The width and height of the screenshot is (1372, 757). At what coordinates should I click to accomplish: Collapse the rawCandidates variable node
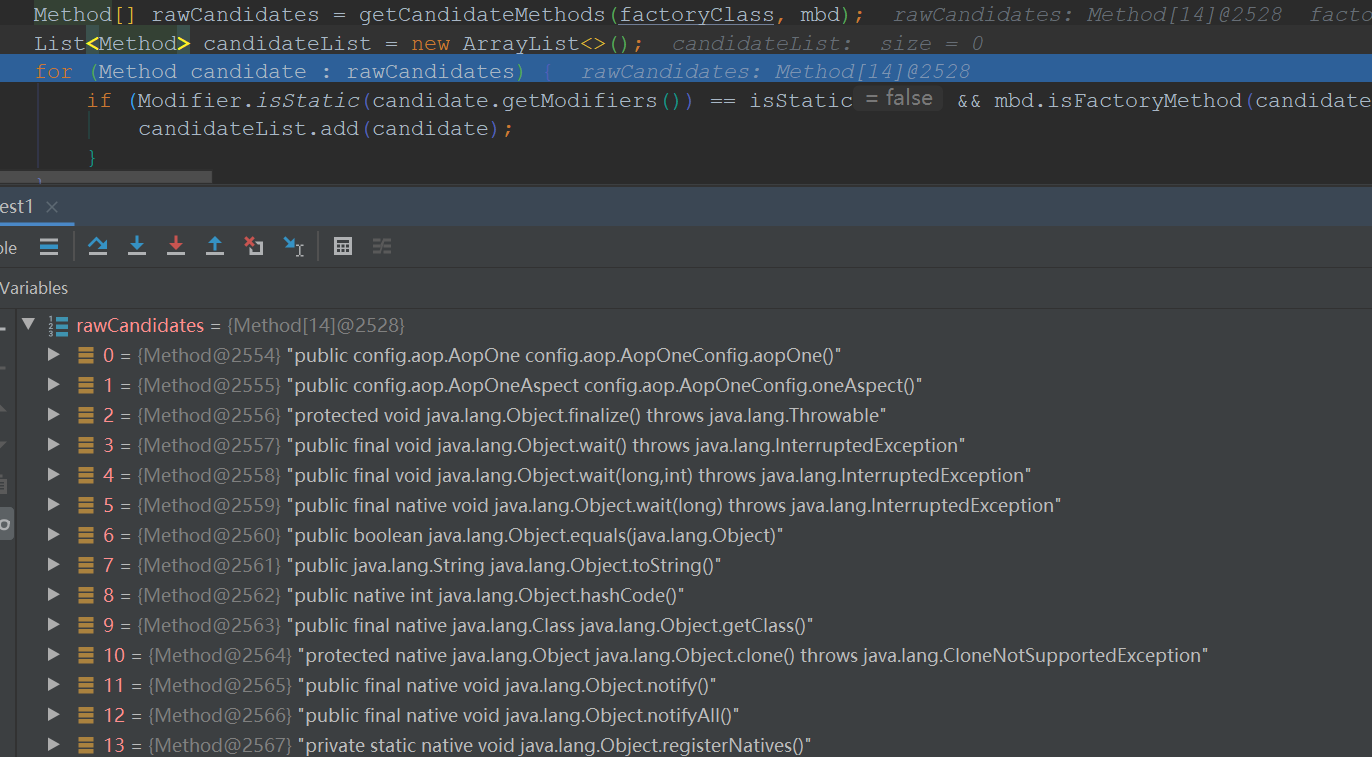[x=28, y=324]
